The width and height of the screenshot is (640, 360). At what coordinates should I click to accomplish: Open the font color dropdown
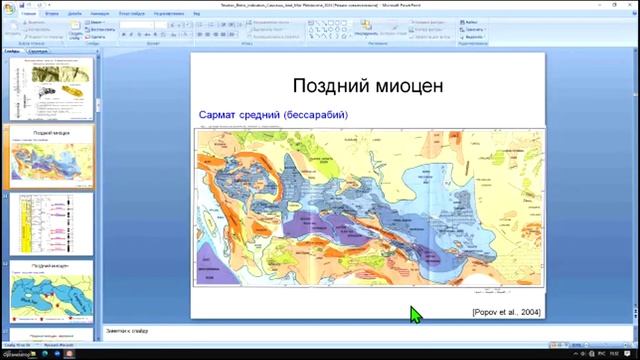pos(186,35)
